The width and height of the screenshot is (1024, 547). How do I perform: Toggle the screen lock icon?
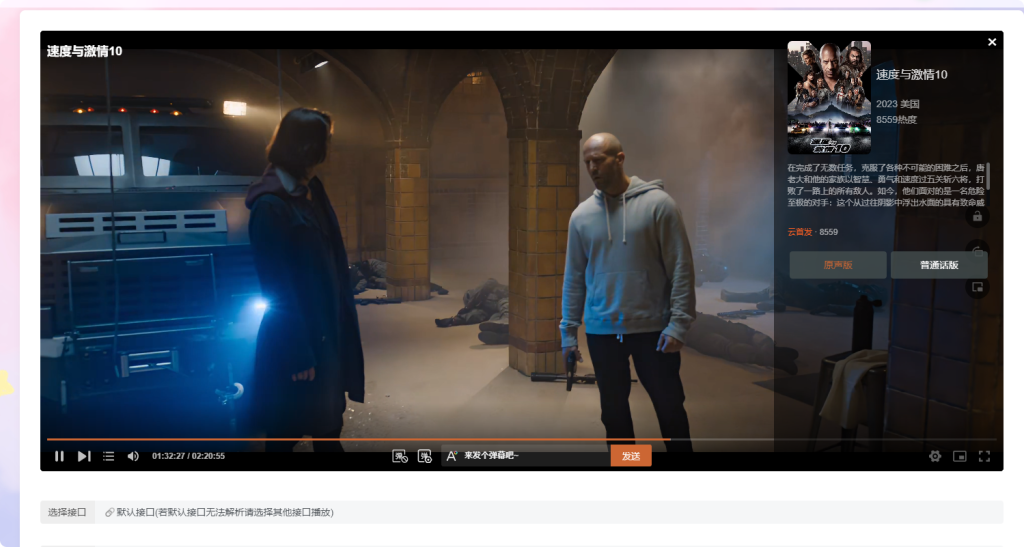tap(977, 216)
